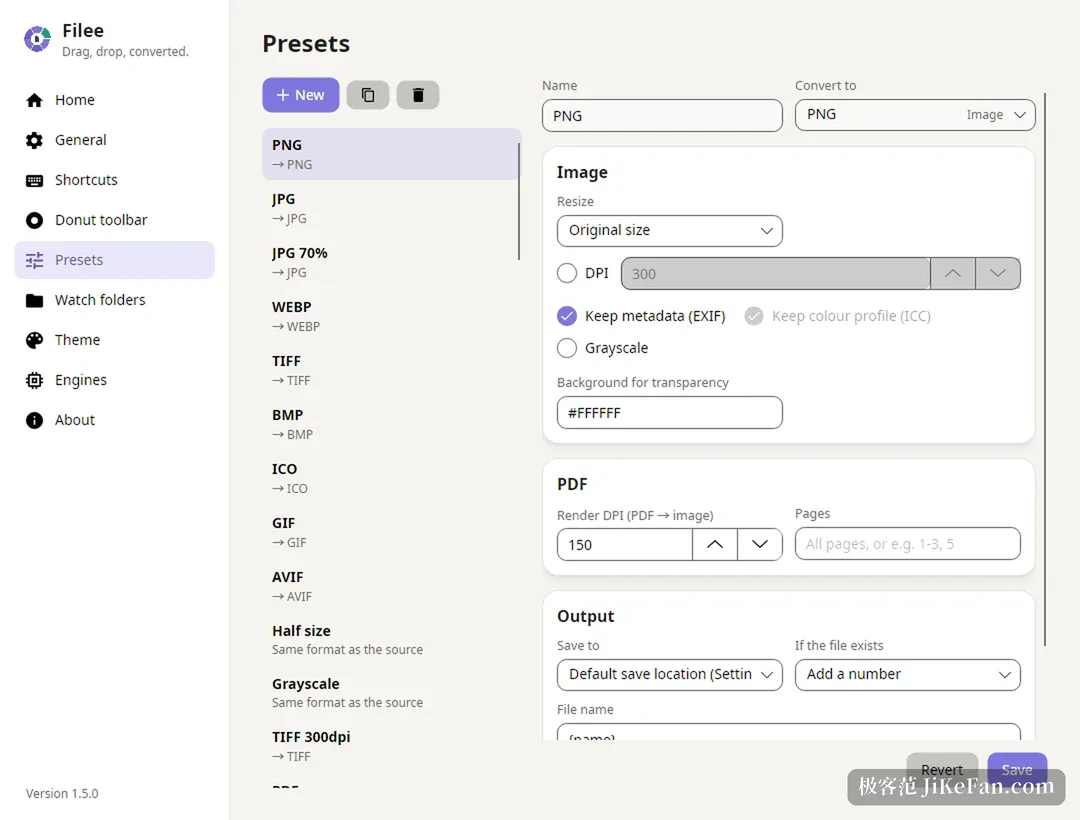Delete the selected preset with trash icon
Viewport: 1080px width, 820px height.
(418, 95)
